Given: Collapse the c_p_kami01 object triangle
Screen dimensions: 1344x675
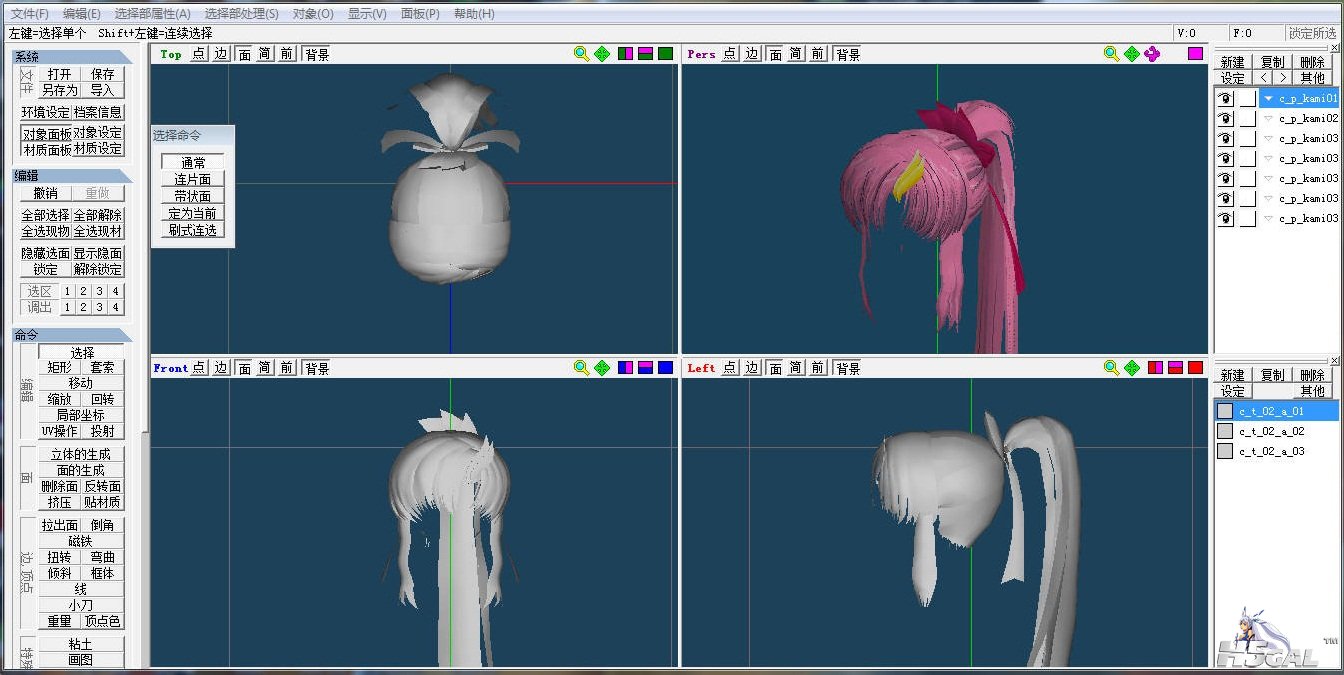Looking at the screenshot, I should (1268, 98).
